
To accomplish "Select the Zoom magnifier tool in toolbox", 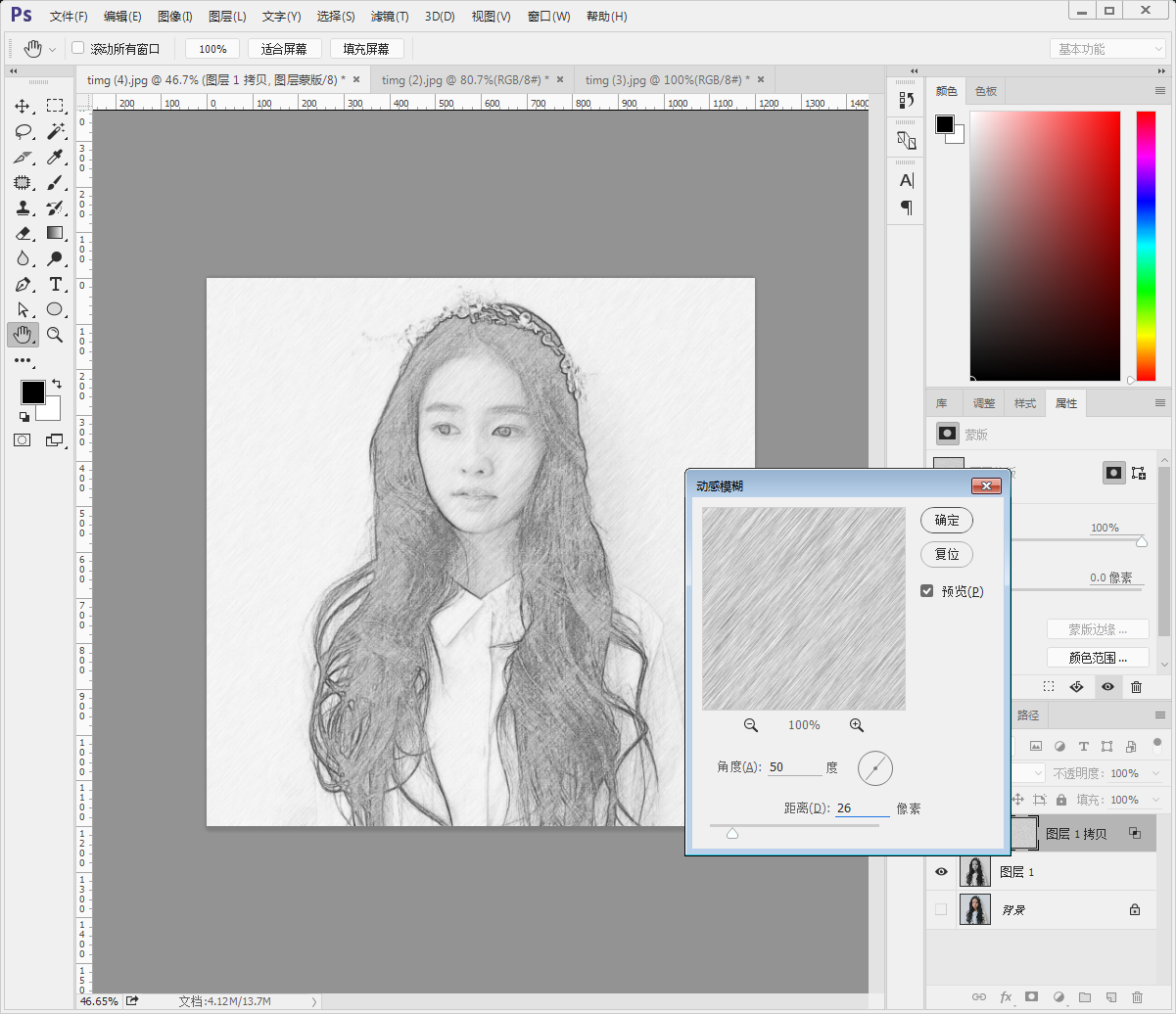I will [x=55, y=335].
